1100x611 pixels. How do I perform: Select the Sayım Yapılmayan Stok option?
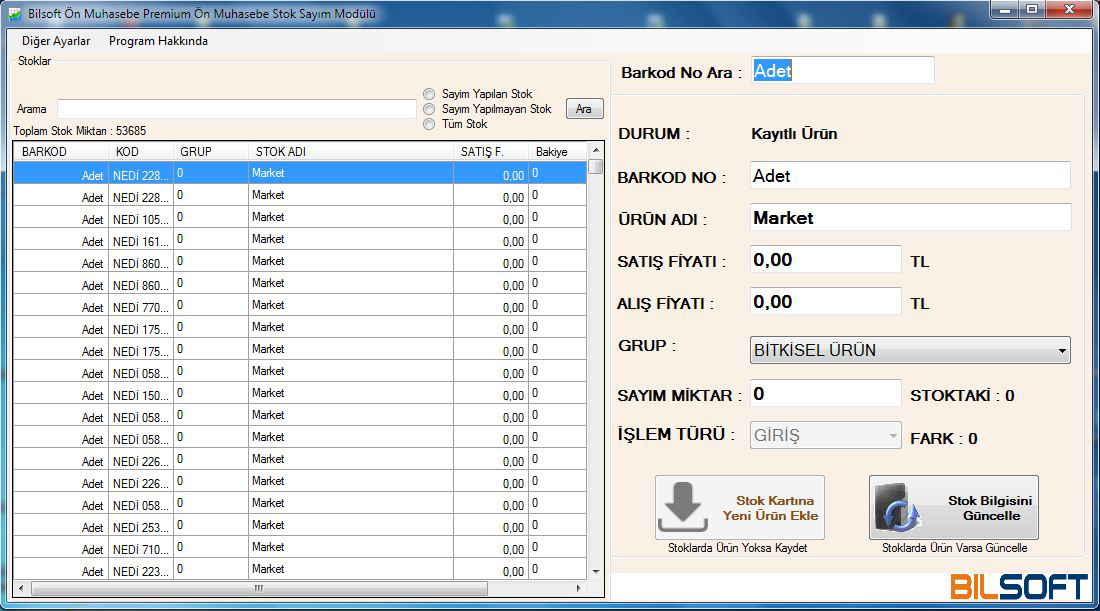(429, 109)
